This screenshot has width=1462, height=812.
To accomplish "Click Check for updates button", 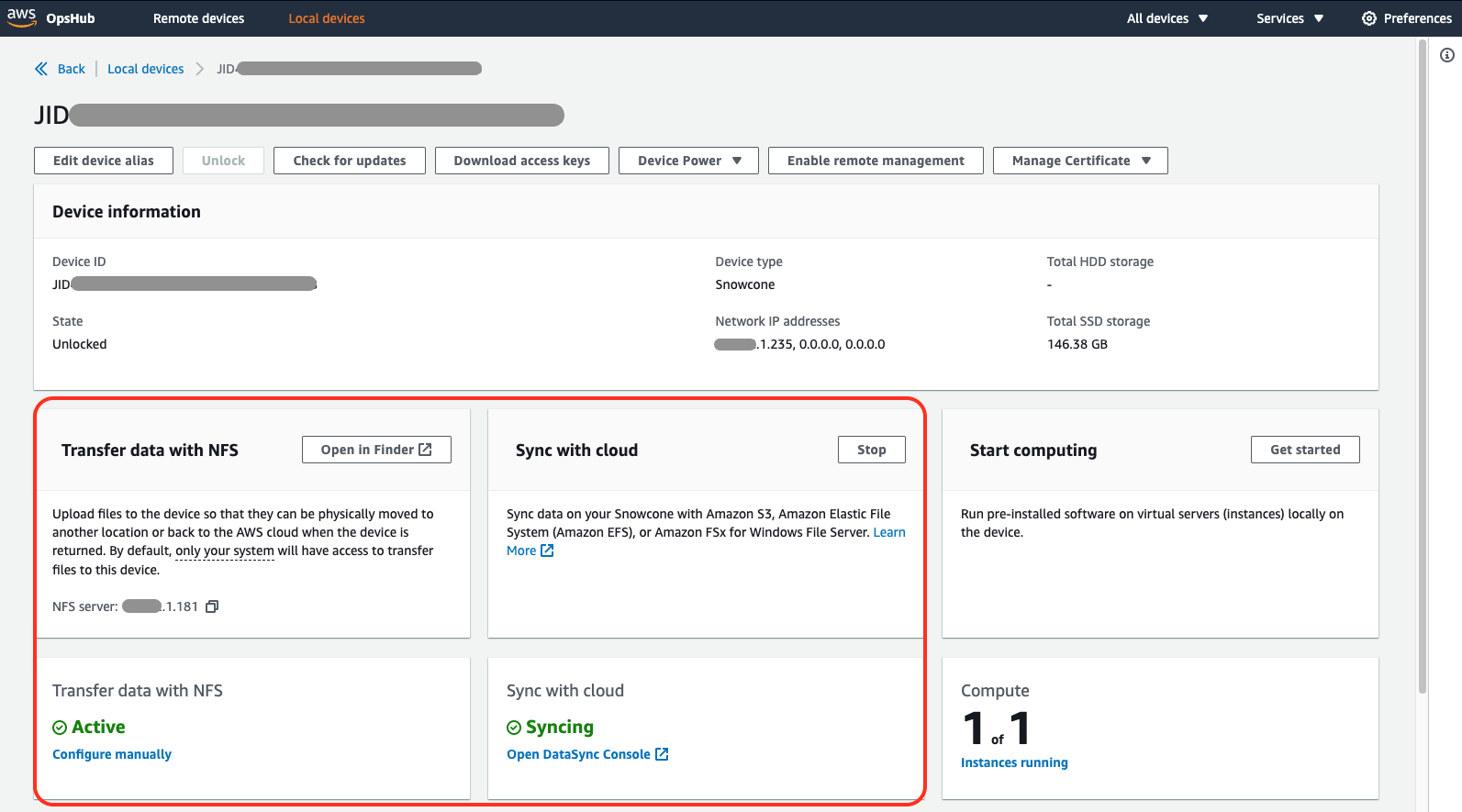I will [x=350, y=161].
